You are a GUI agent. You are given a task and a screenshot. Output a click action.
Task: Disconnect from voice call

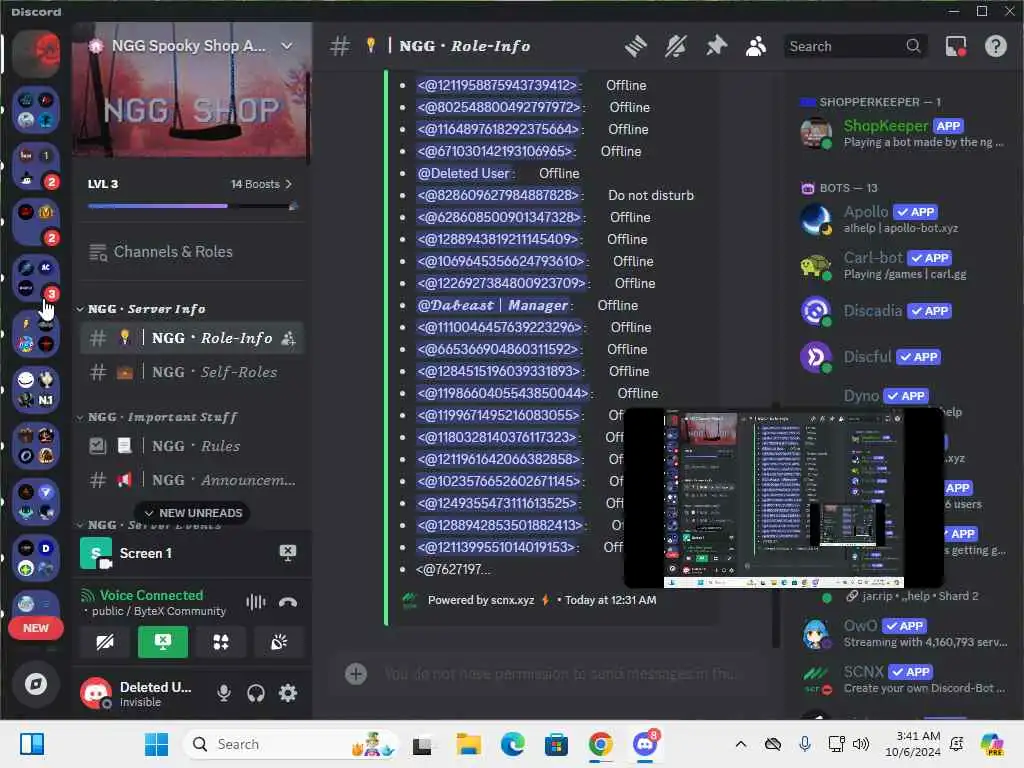click(288, 602)
